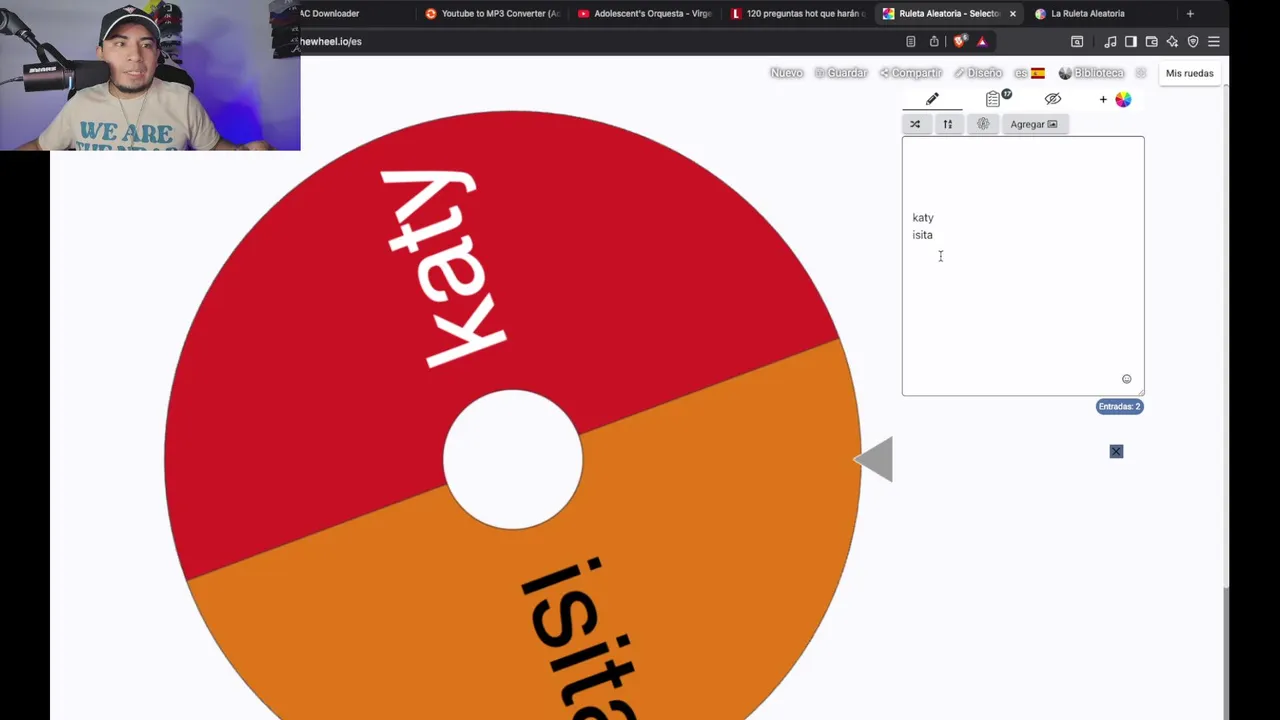This screenshot has height=720, width=1280.
Task: Open the browser hamburger menu
Action: [1214, 41]
